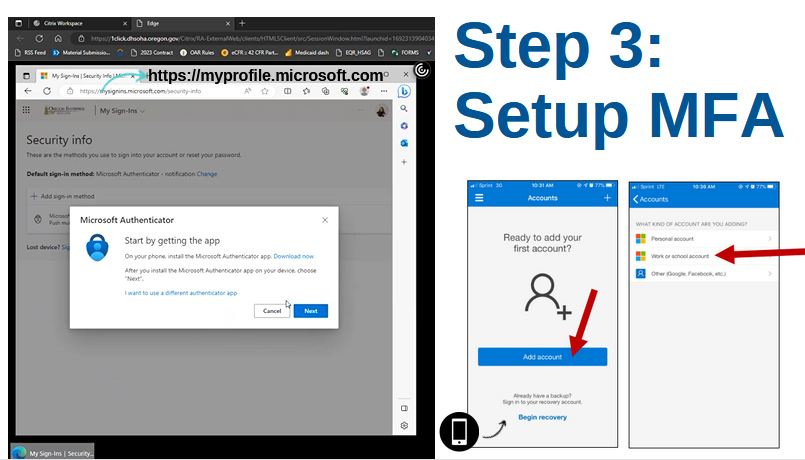Click the inner browser refresh icon

(x=46, y=91)
